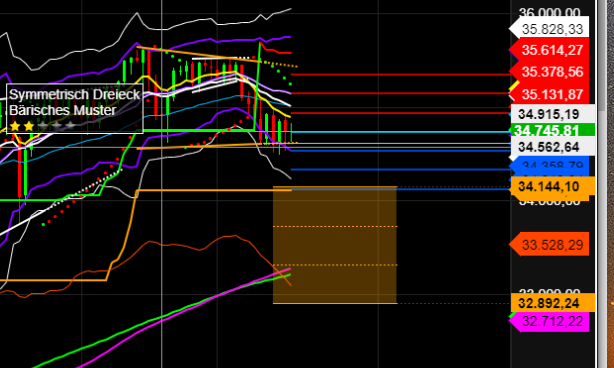Select the orange-red 33.528,29 price marker

click(x=549, y=245)
